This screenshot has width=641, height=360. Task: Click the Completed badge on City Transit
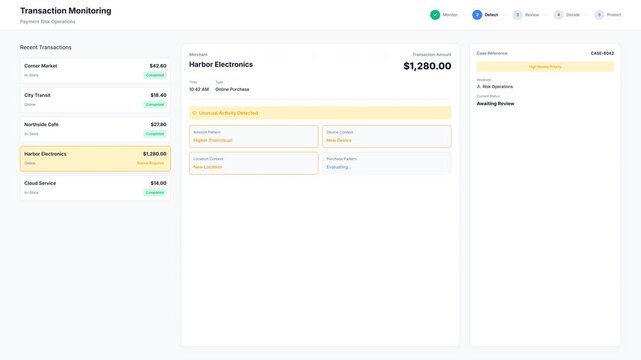[155, 105]
